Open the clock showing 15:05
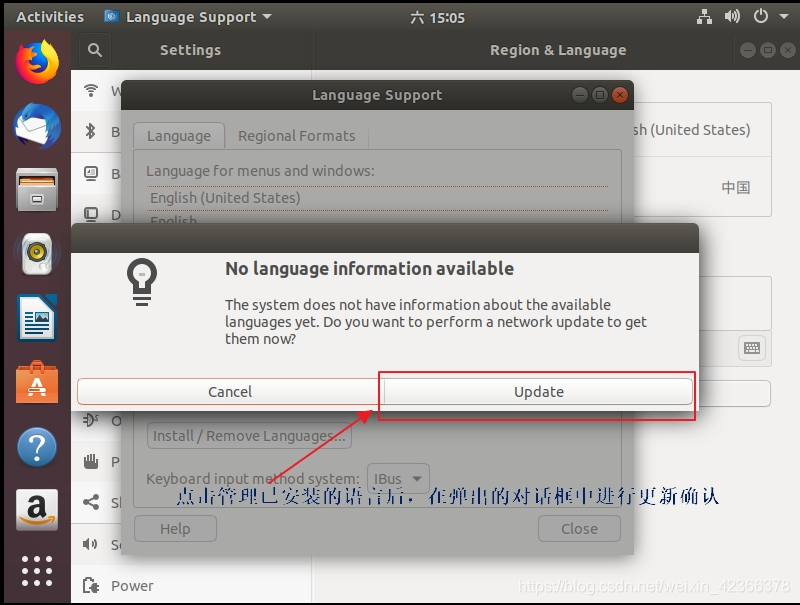800x605 pixels. (x=437, y=18)
